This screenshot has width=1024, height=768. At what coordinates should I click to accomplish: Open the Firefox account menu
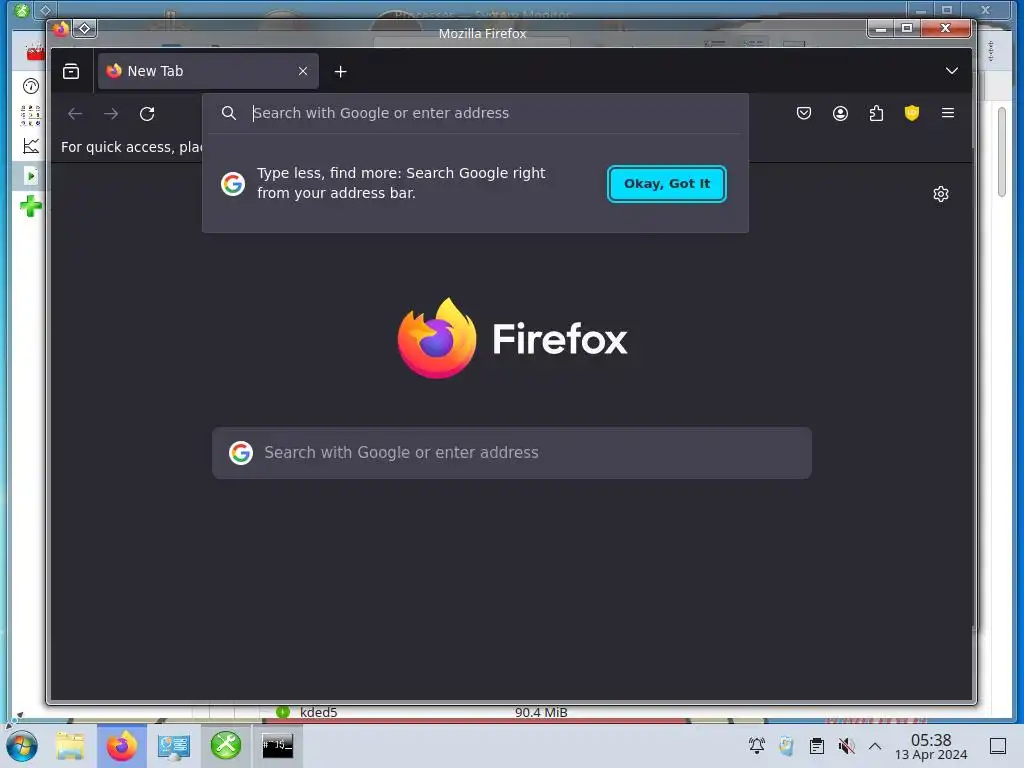(840, 113)
